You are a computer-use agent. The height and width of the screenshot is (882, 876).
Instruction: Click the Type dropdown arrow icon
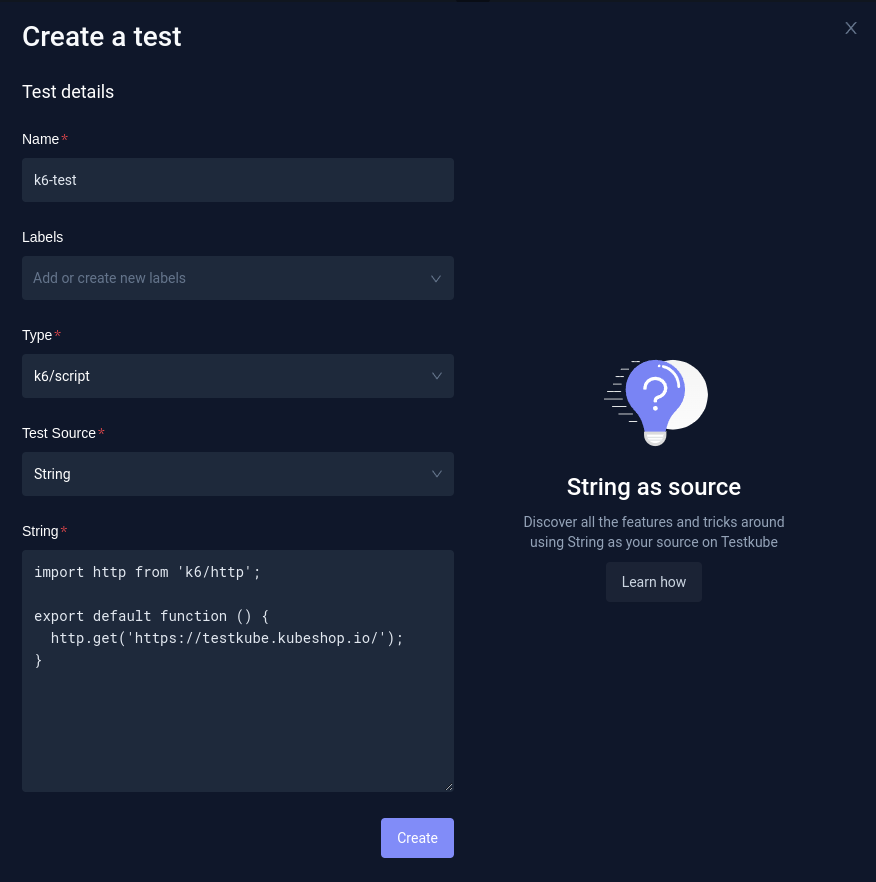point(437,376)
